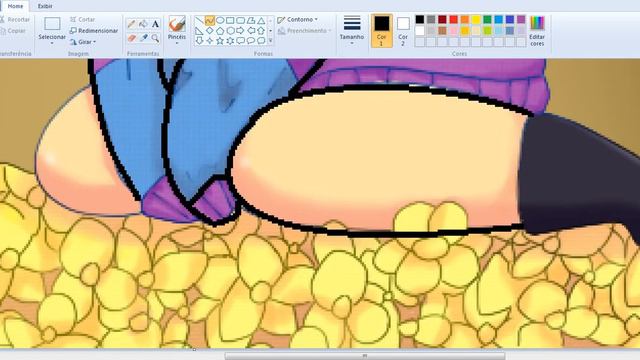Choose the Polygon shape
Viewport: 640px width, 360px height.
coord(251,20)
